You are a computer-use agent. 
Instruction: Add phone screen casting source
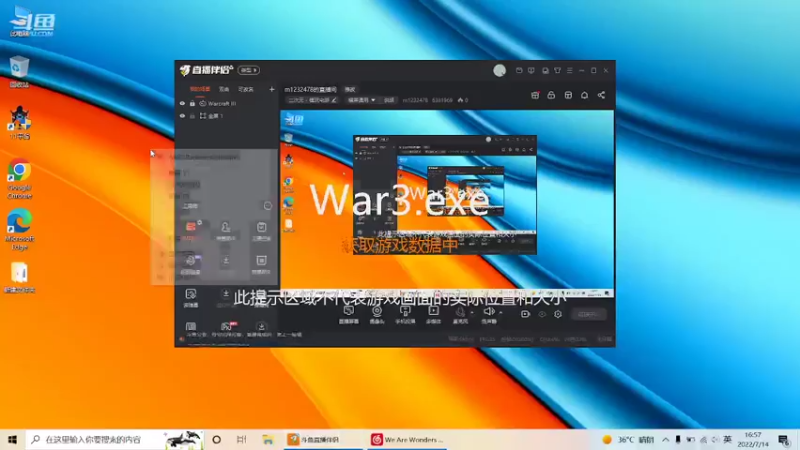coord(405,314)
